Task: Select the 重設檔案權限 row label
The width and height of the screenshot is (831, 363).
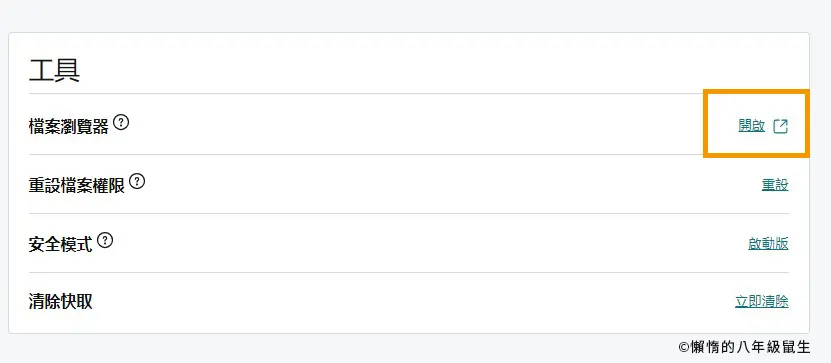Action: pos(77,185)
